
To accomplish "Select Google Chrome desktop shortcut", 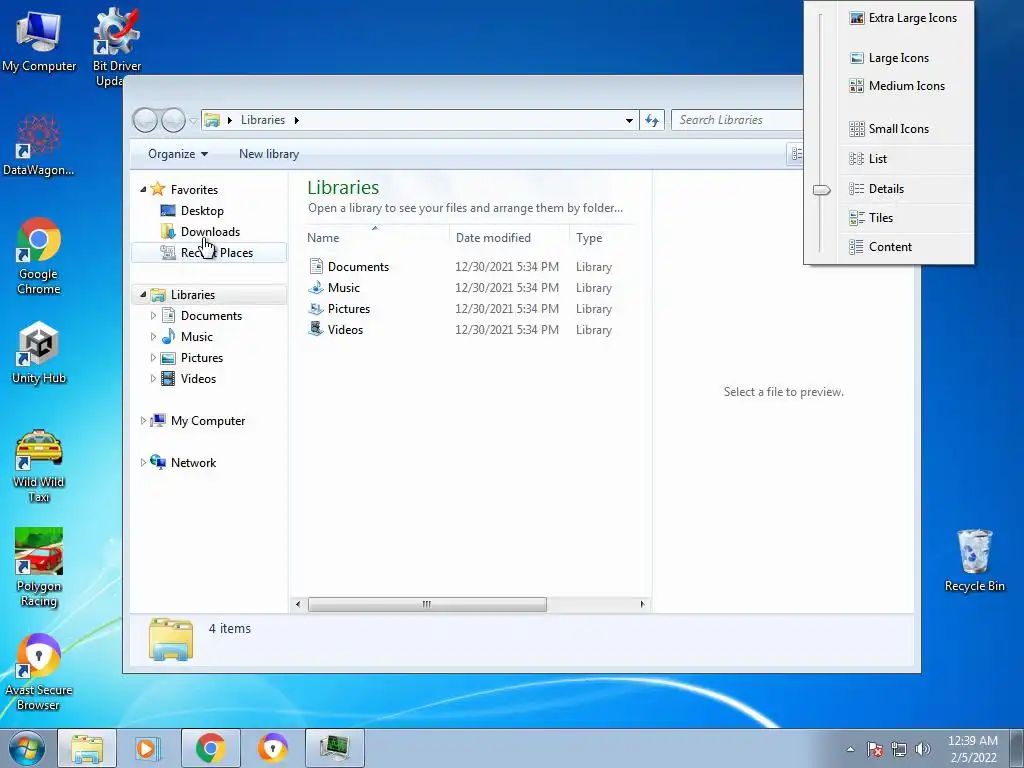I will pos(39,256).
